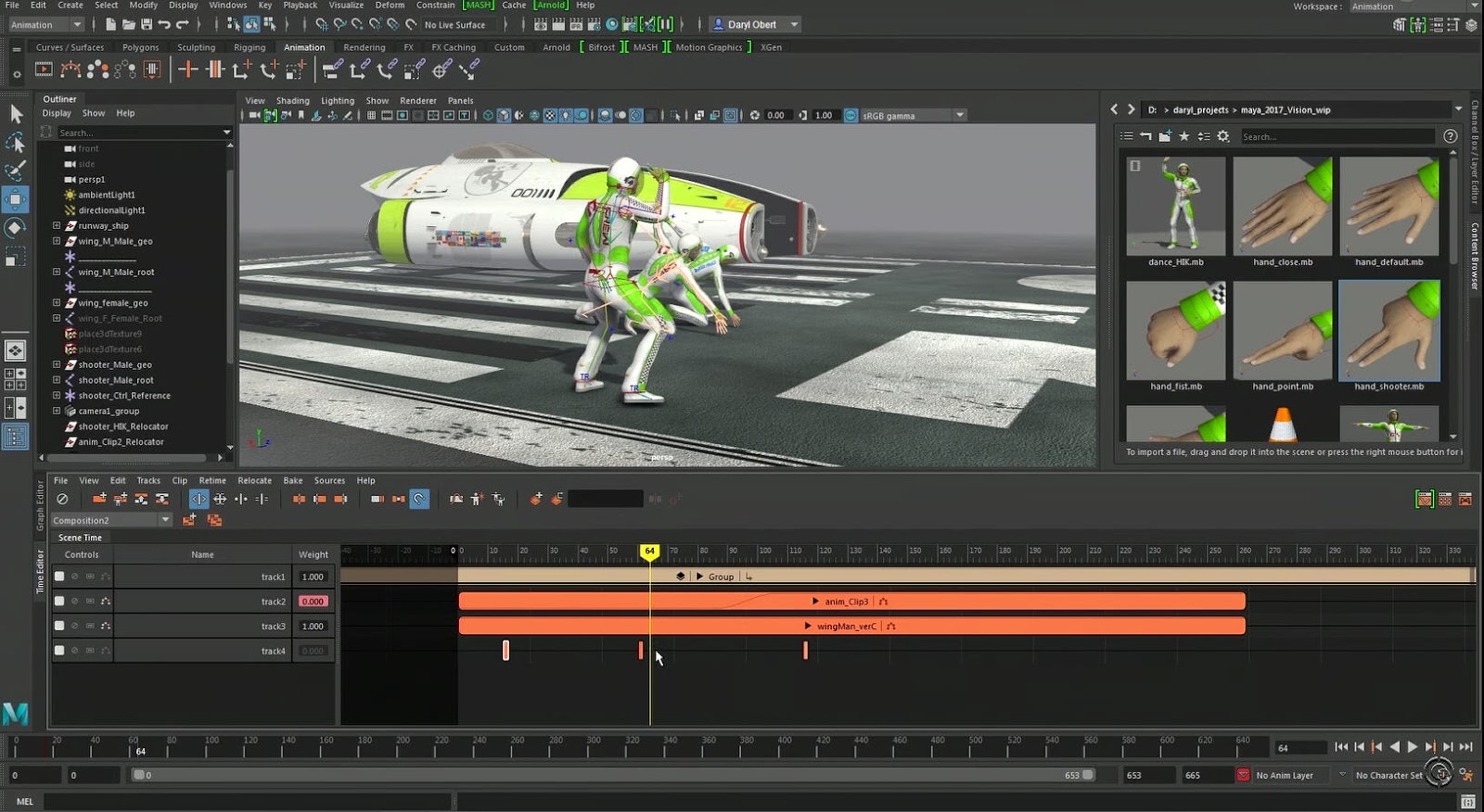Click the play forwards button

[x=1413, y=747]
